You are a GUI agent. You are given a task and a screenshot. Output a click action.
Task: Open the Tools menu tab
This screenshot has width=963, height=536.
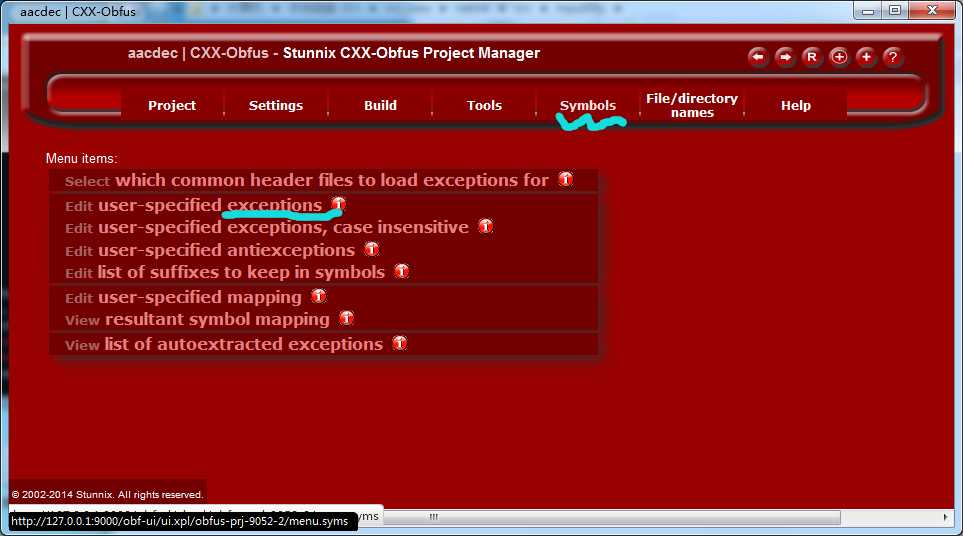(x=484, y=105)
